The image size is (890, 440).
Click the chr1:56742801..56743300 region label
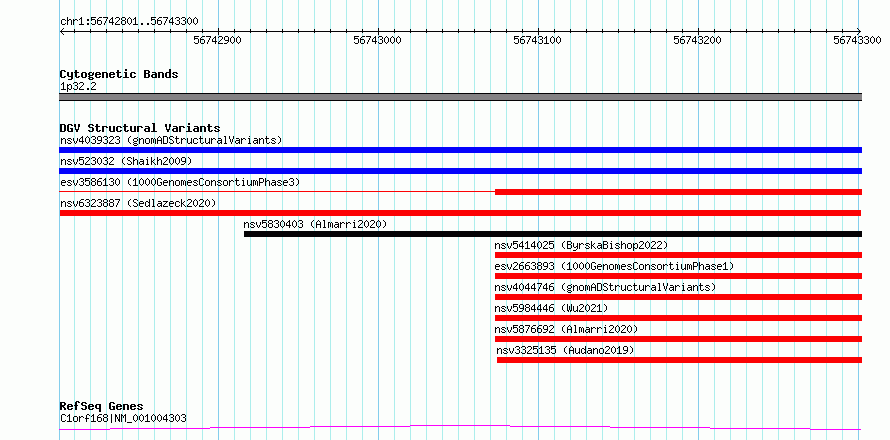[129, 22]
